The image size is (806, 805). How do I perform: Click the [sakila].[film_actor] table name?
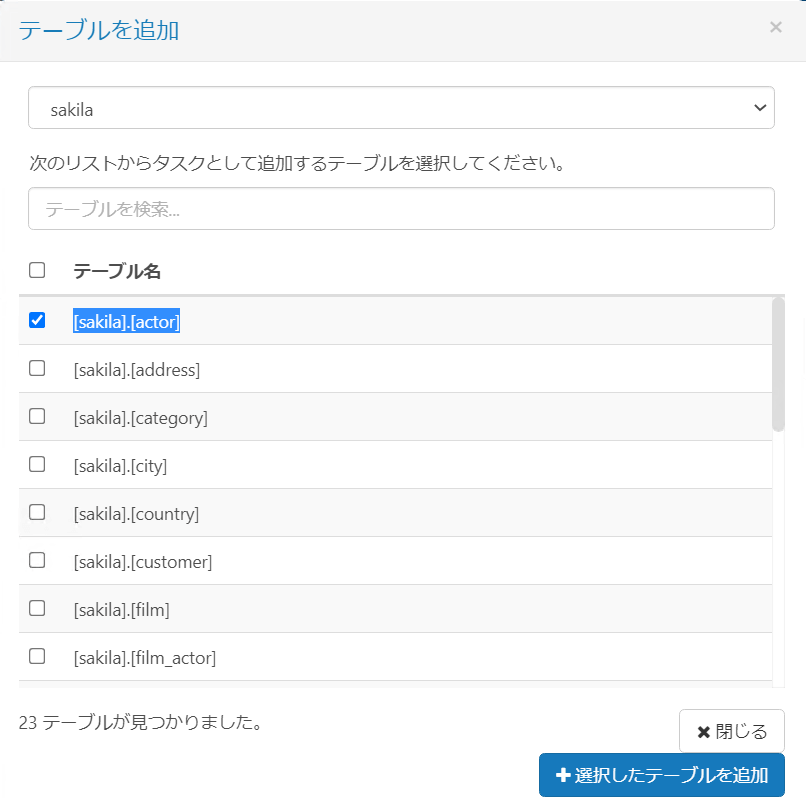[144, 658]
